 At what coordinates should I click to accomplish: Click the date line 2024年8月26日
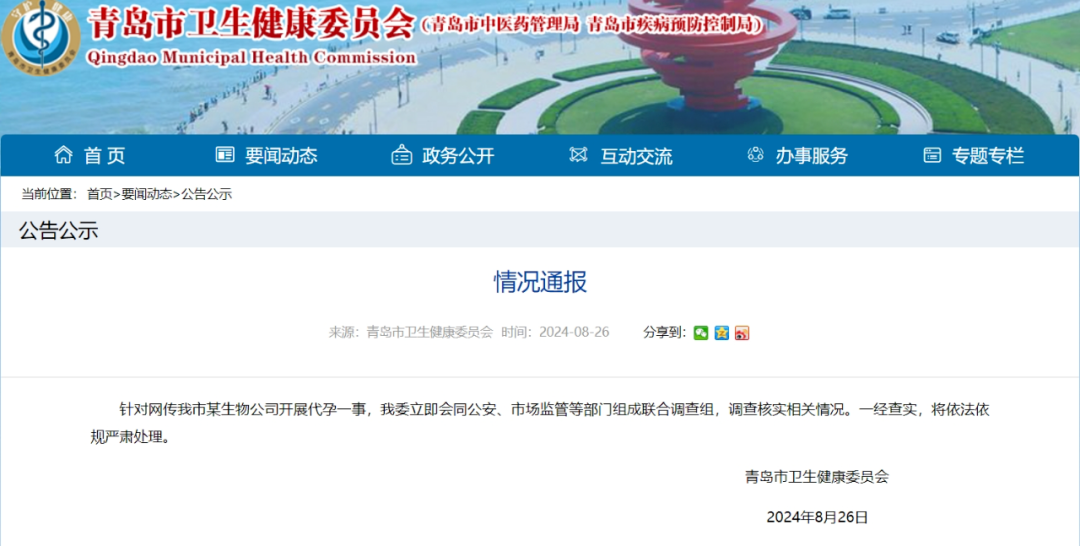(817, 517)
